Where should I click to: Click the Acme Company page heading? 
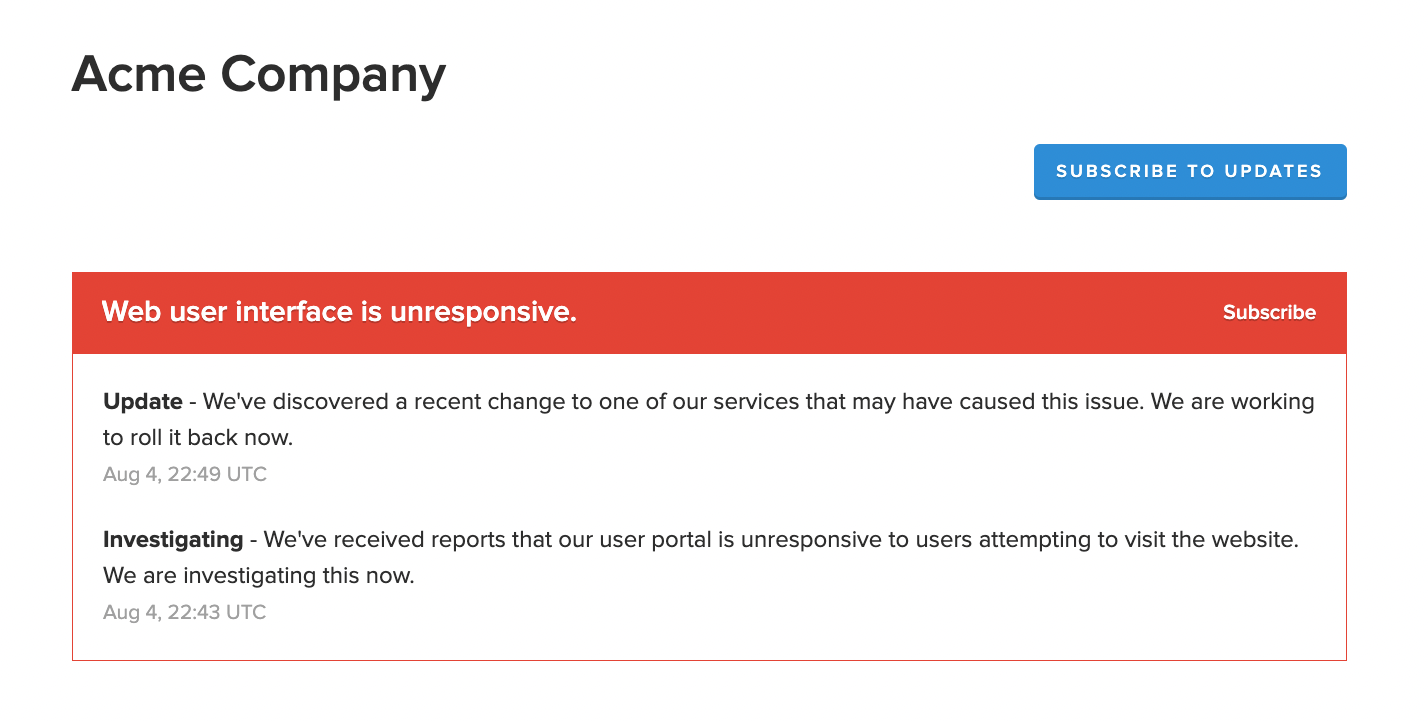click(x=258, y=75)
